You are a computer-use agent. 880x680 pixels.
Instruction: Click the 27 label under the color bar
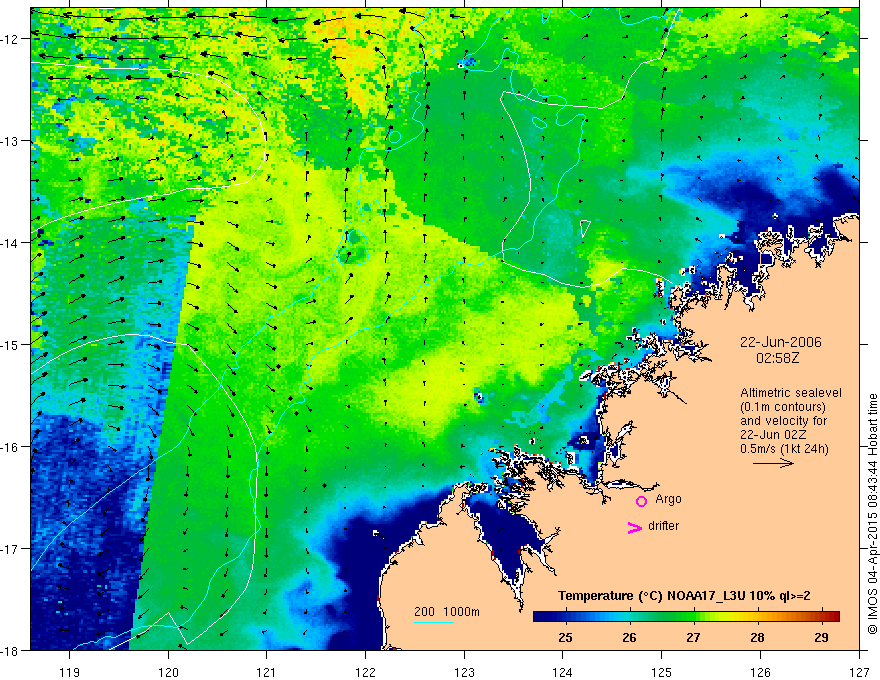pyautogui.click(x=694, y=637)
